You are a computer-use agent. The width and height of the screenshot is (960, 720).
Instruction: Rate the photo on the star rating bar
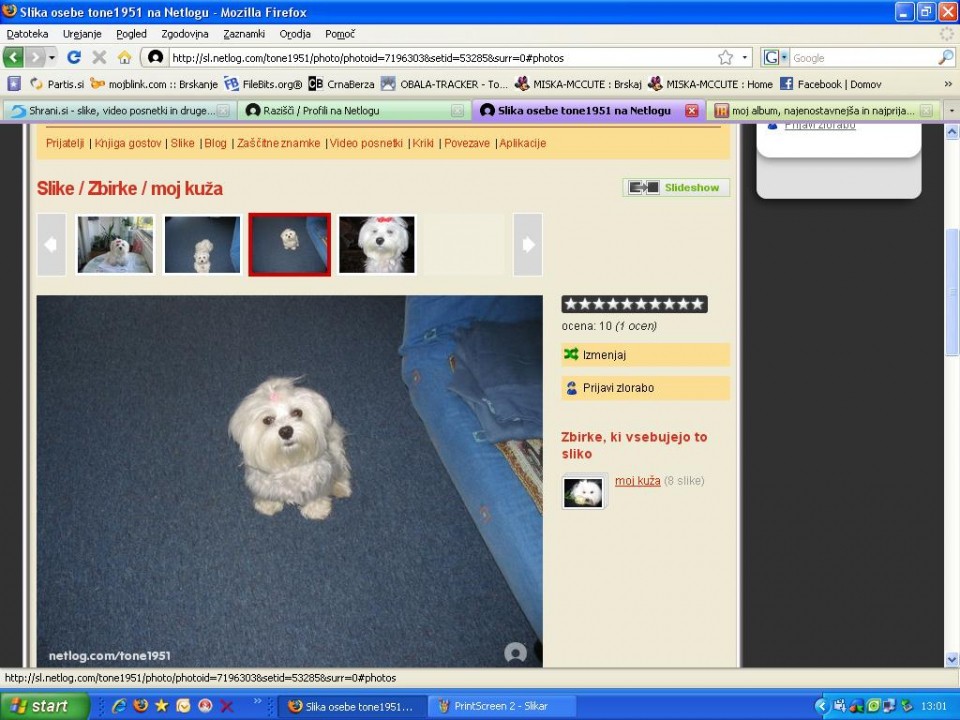pos(634,304)
